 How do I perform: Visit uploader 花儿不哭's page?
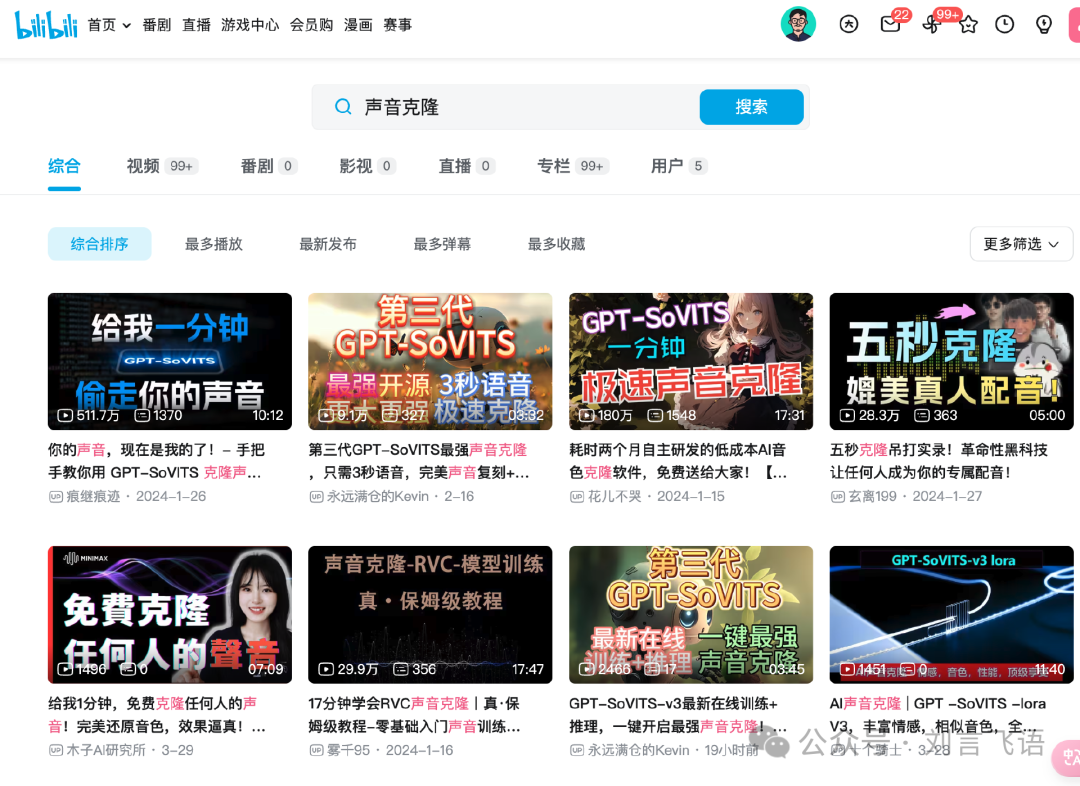614,497
